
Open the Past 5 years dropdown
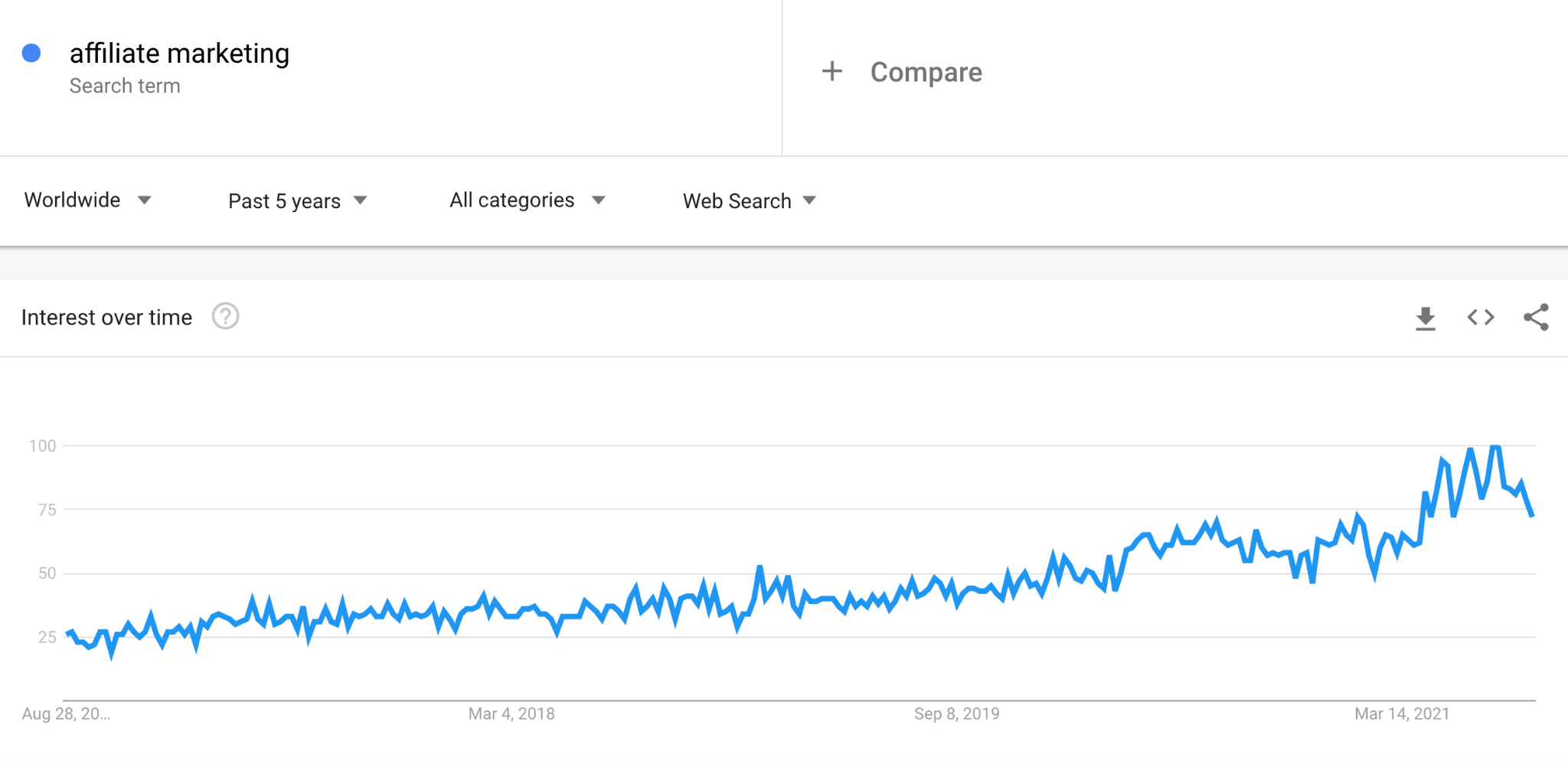click(297, 201)
